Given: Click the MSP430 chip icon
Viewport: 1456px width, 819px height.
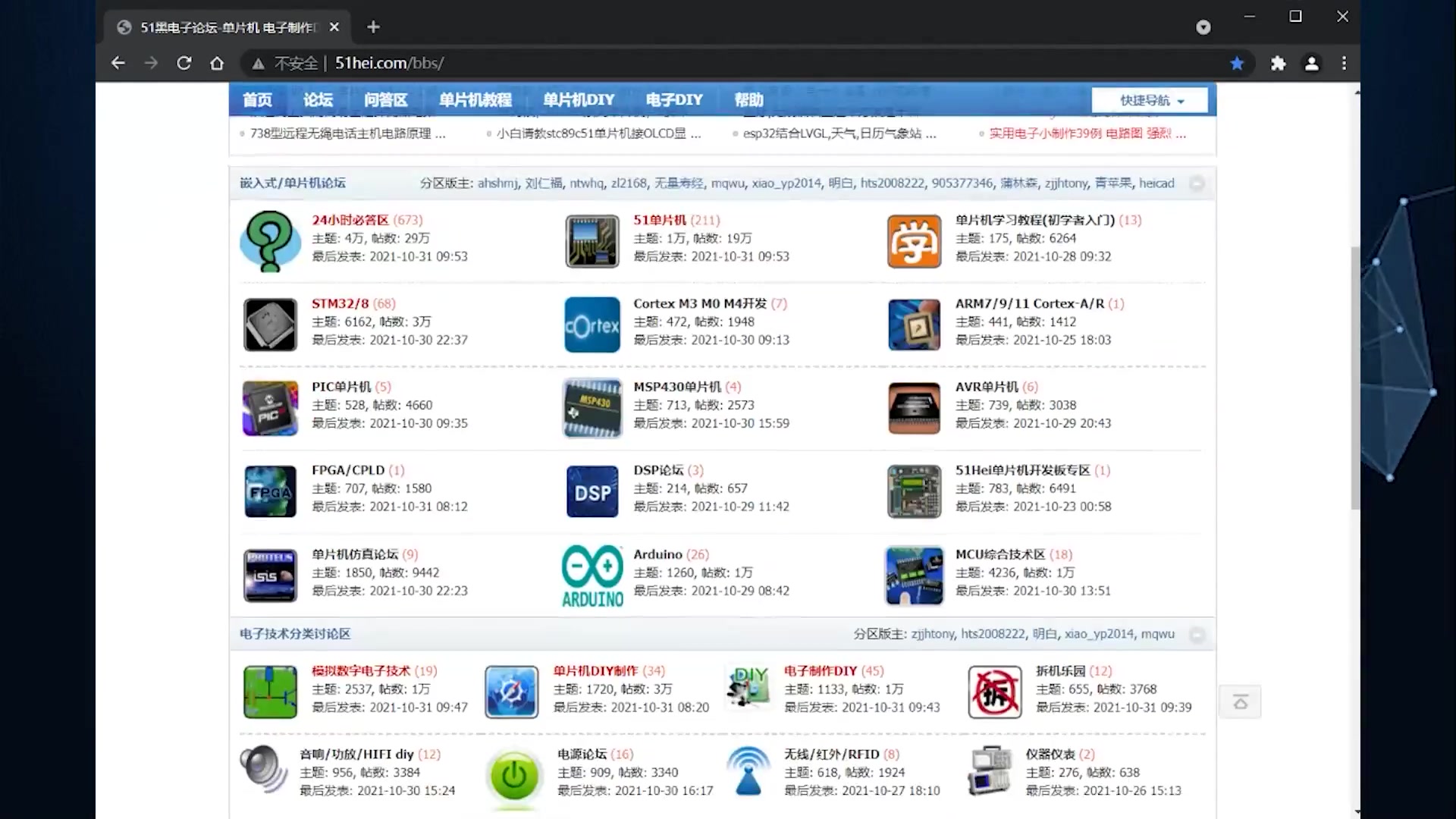Looking at the screenshot, I should 592,408.
